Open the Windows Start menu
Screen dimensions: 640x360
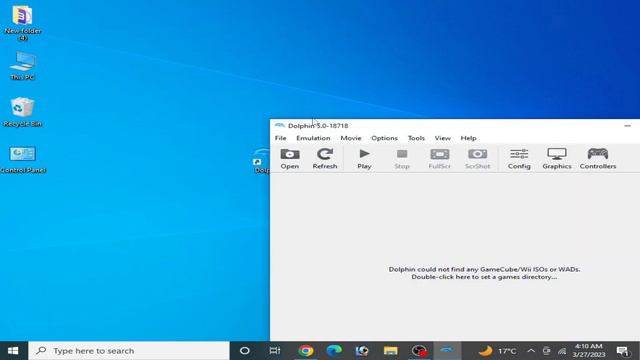pos(13,351)
